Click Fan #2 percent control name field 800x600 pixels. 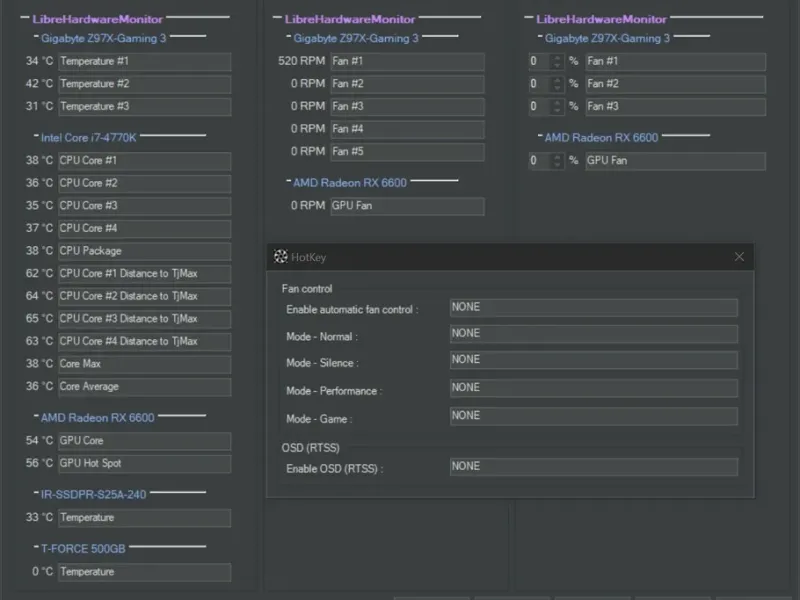[676, 84]
